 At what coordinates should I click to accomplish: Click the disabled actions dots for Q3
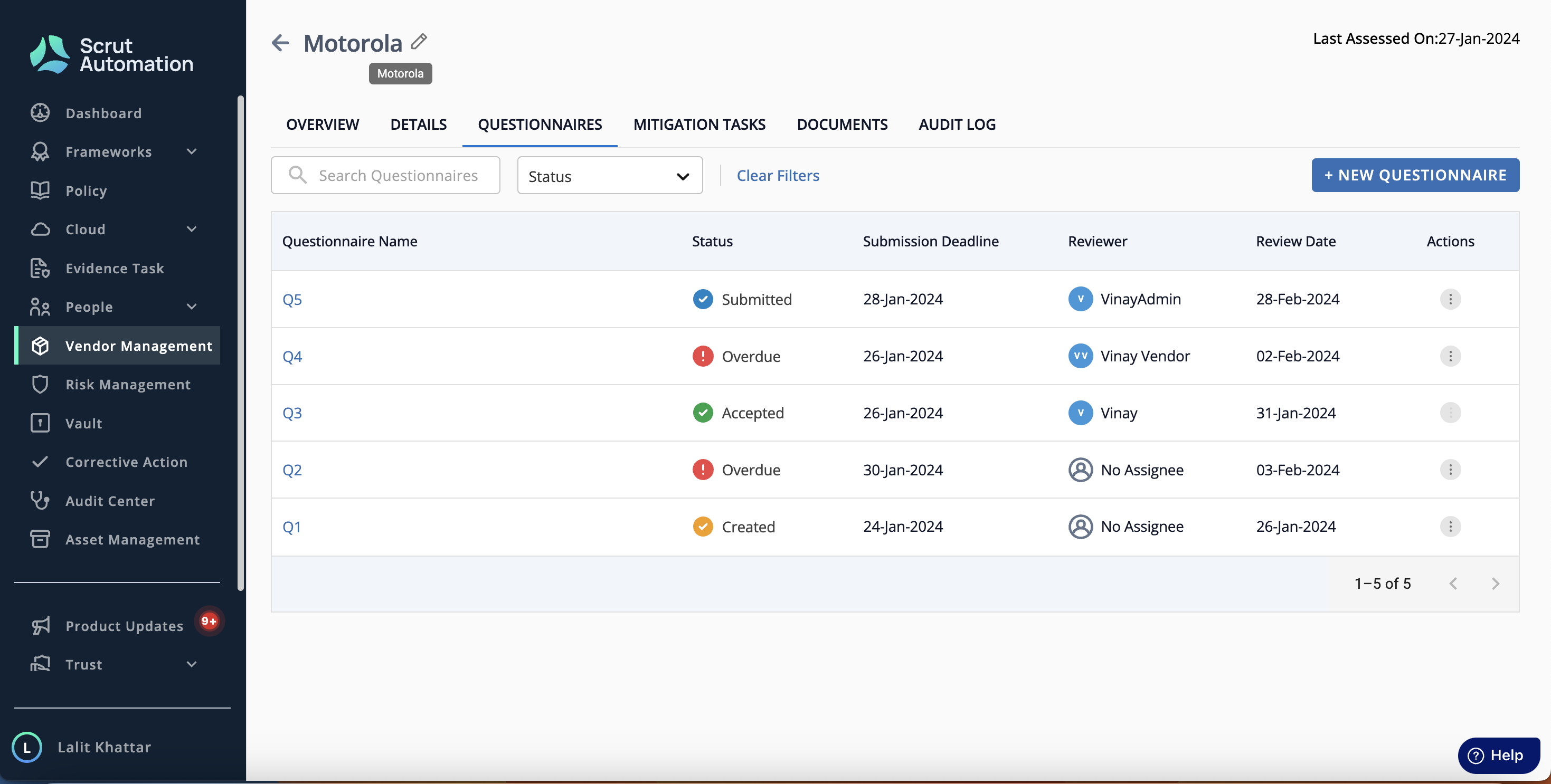point(1450,413)
